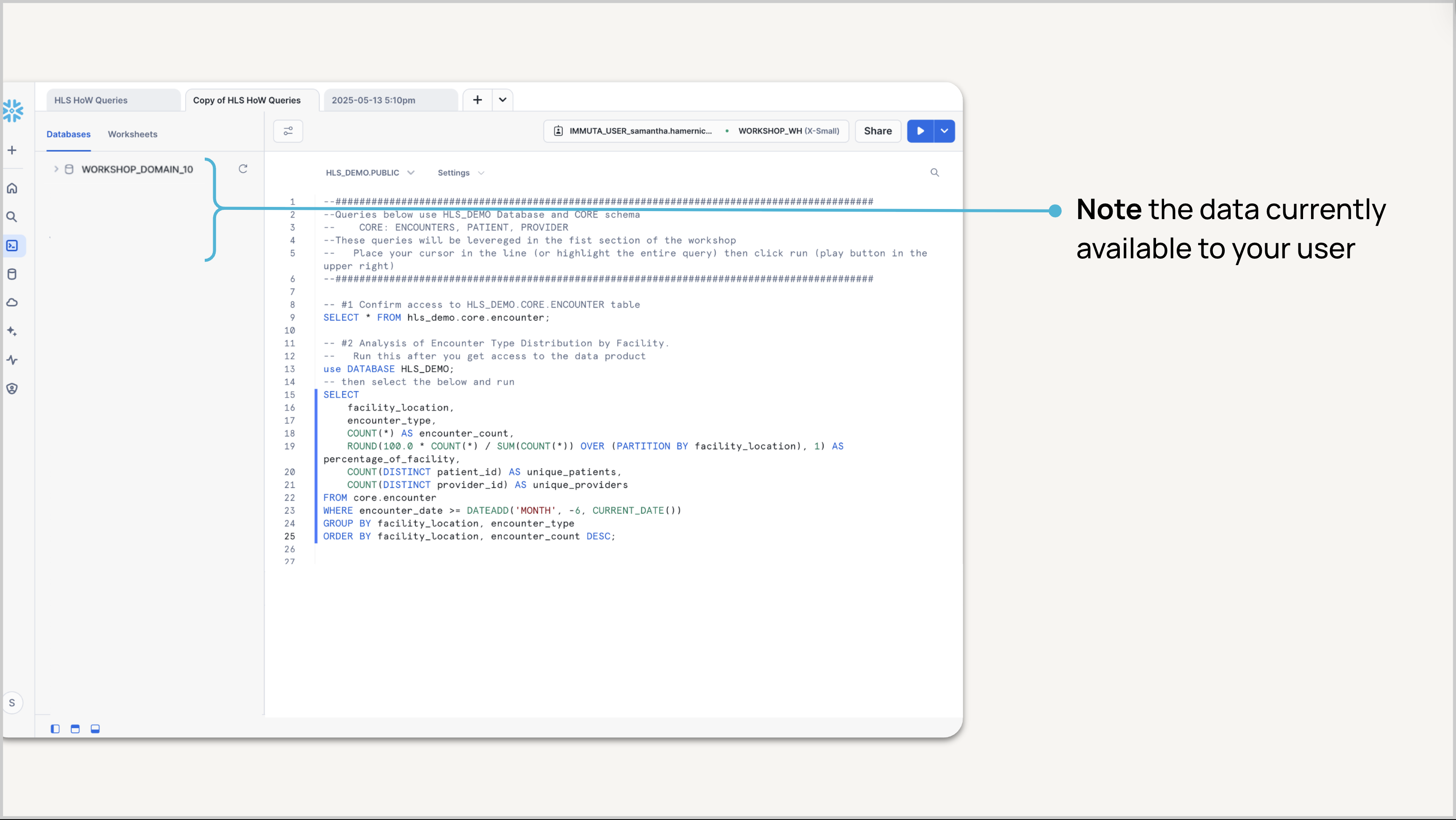Open the role and WORKSHOP_WH warehouse selector

click(x=696, y=131)
